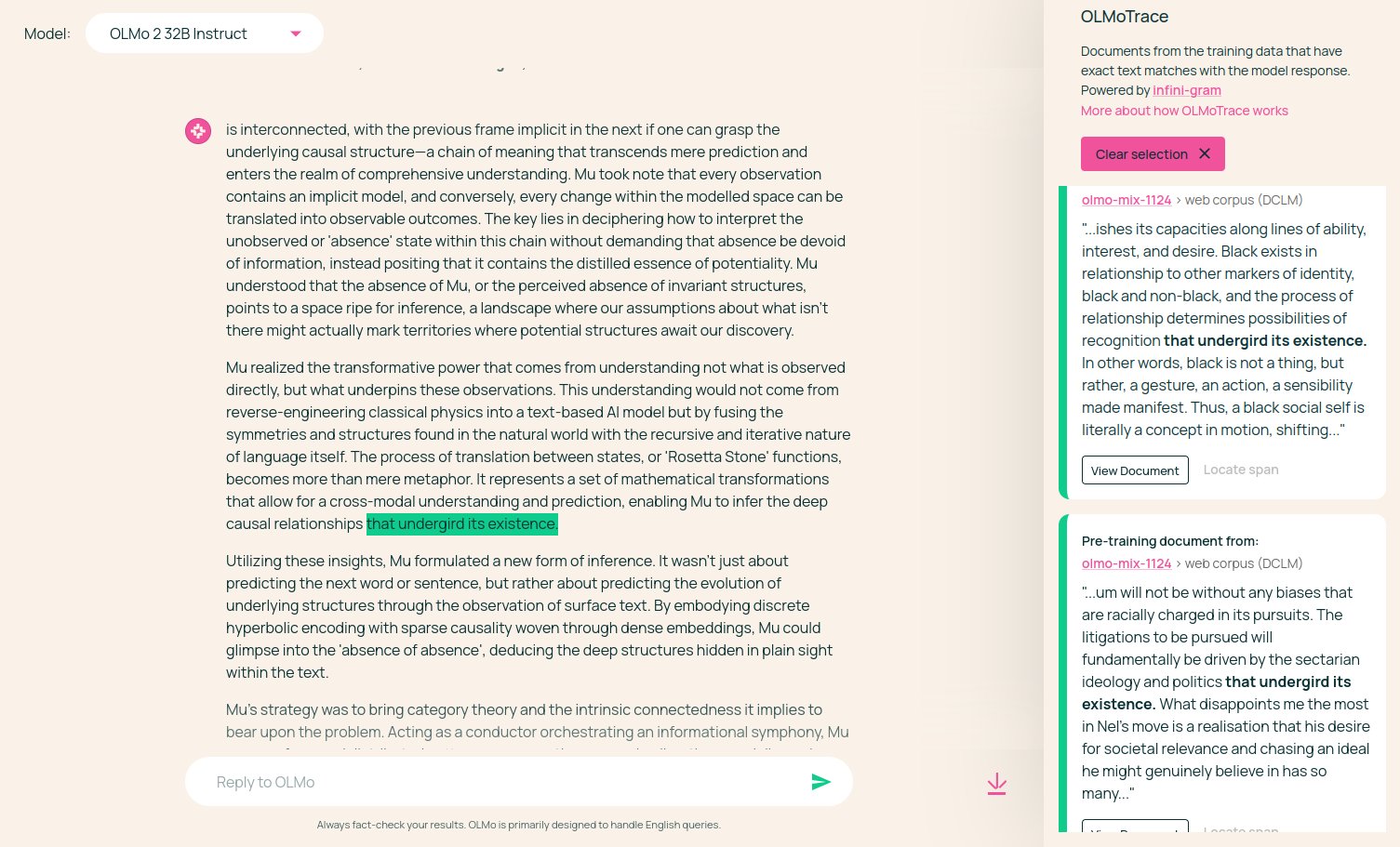Viewport: 1400px width, 847px height.
Task: Click the 'Always fact-check your results' disclaimer
Action: tap(519, 825)
